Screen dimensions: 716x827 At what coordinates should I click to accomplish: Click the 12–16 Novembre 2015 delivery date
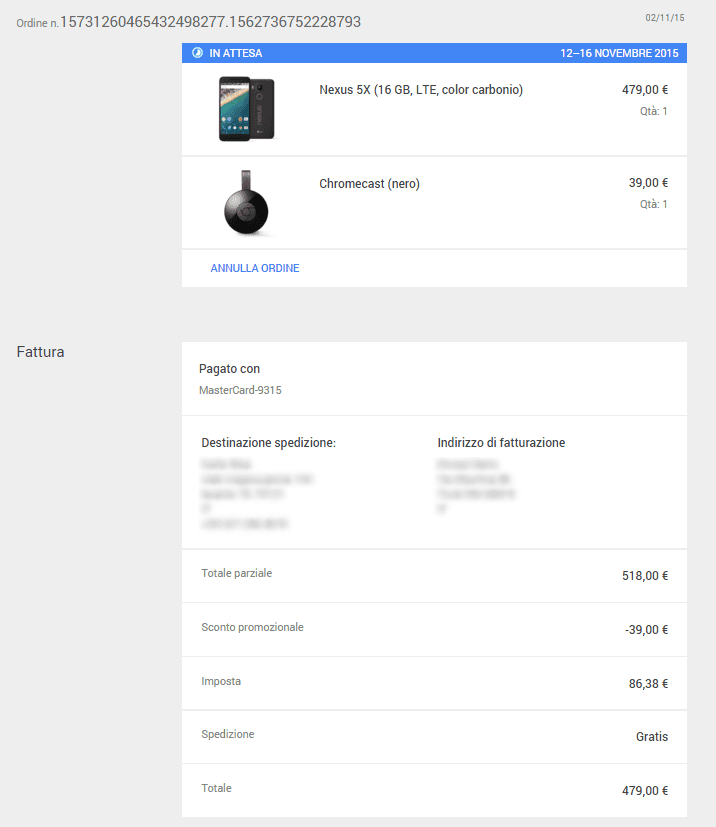[x=619, y=53]
